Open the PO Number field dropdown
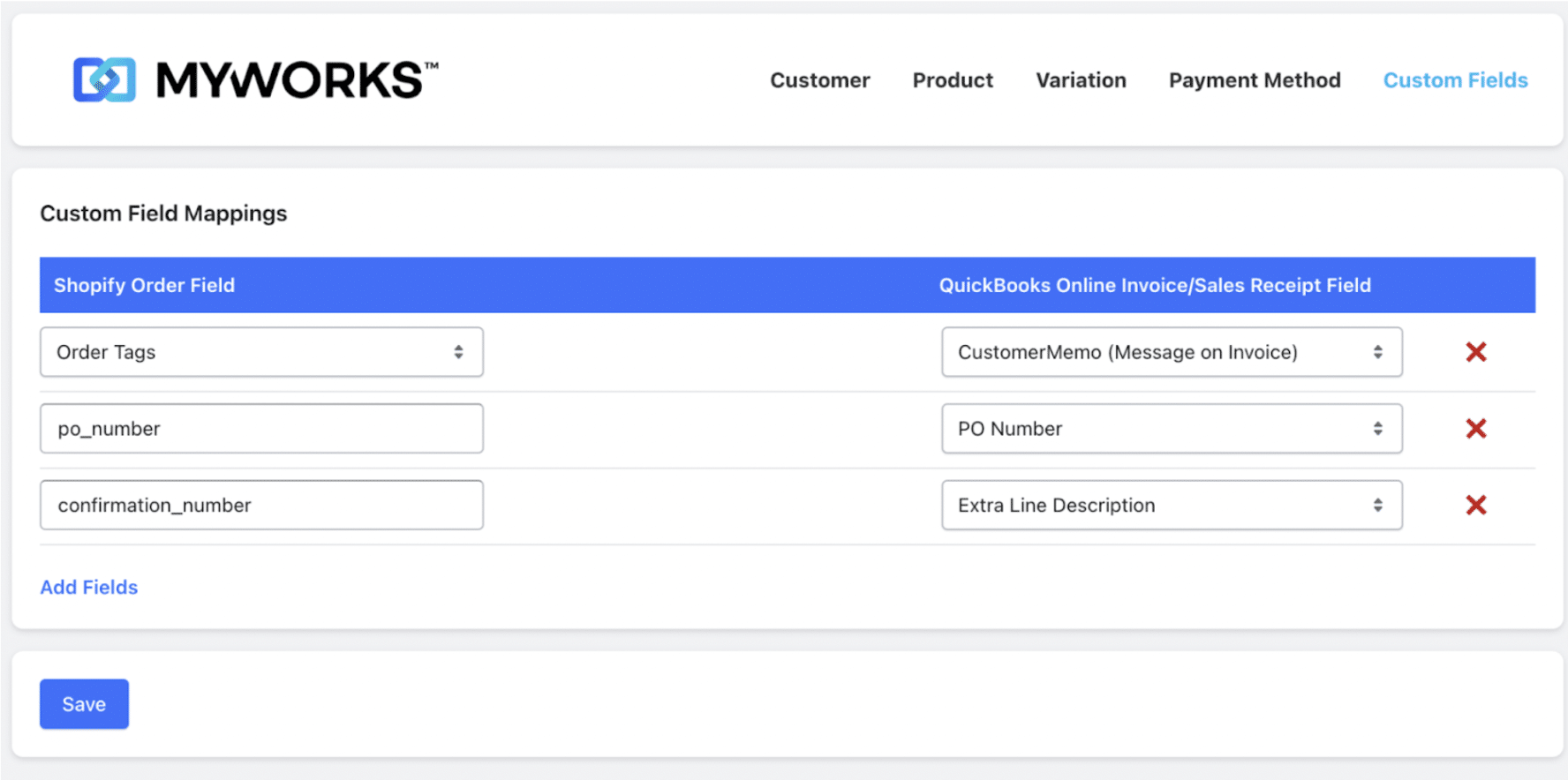Screen dimensions: 1568x780 coord(1171,429)
